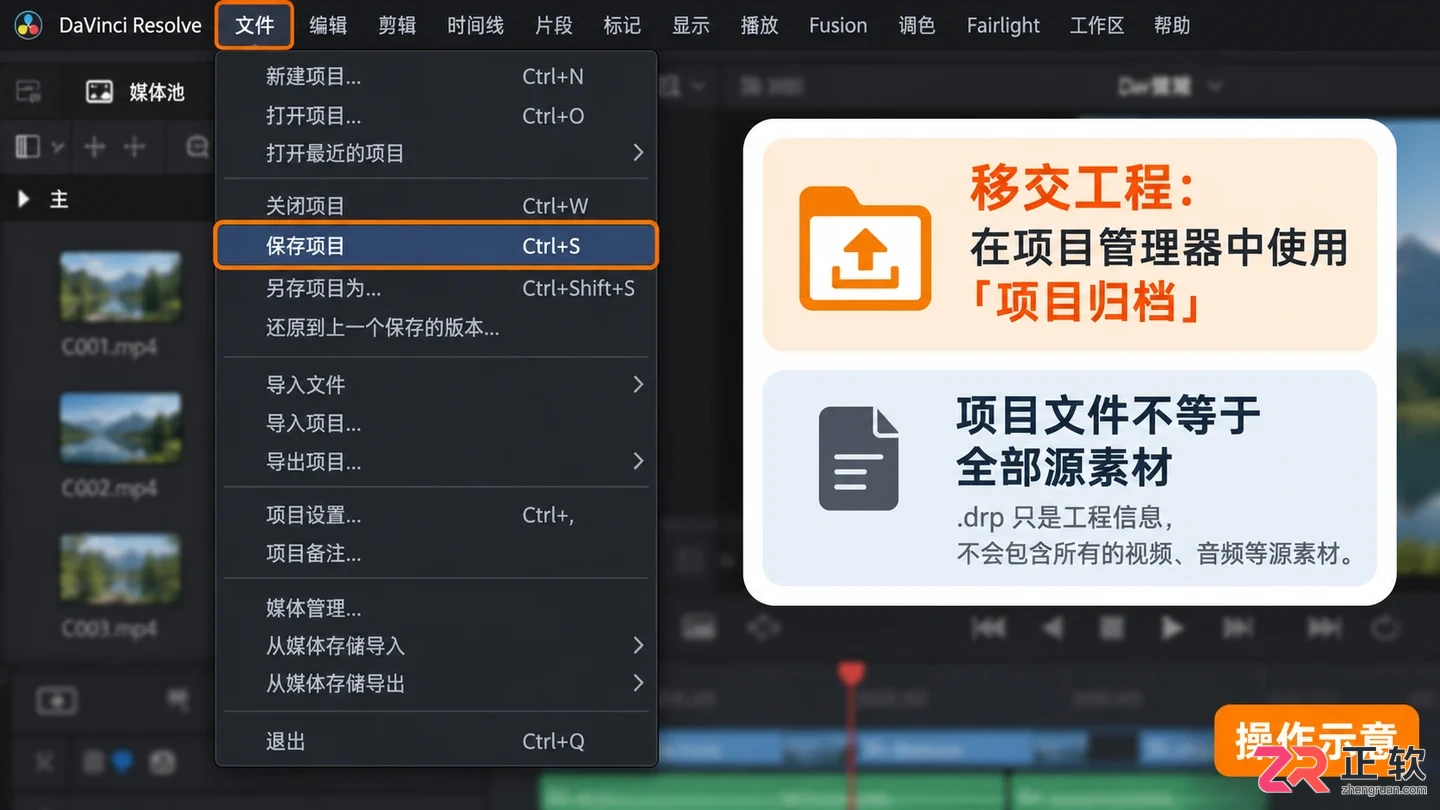Click the red timeline playhead marker
Image resolution: width=1440 pixels, height=810 pixels.
(851, 673)
